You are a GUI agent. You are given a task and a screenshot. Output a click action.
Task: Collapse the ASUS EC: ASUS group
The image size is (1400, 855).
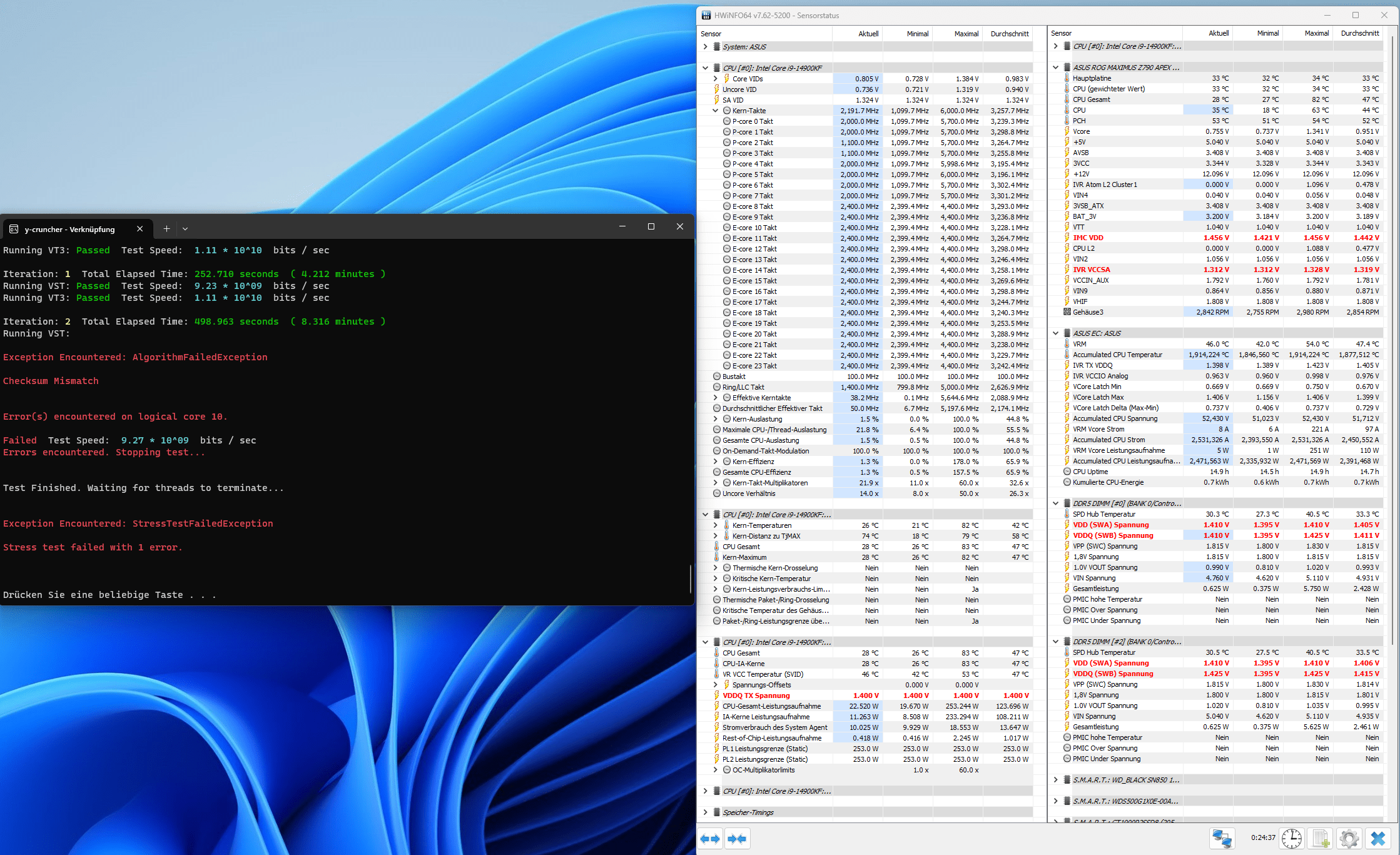[1056, 333]
